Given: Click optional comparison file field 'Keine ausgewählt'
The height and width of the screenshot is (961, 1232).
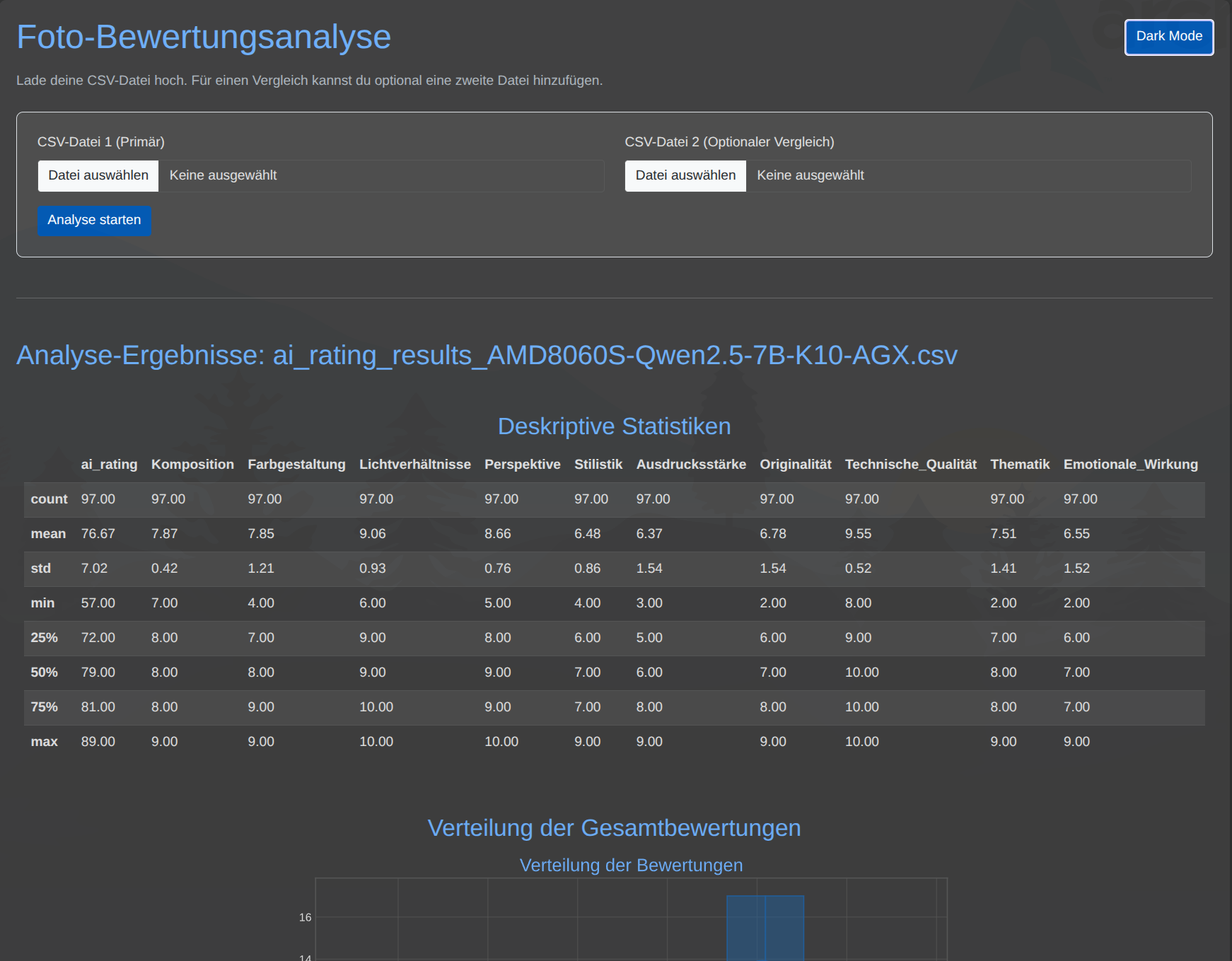Looking at the screenshot, I should [967, 175].
